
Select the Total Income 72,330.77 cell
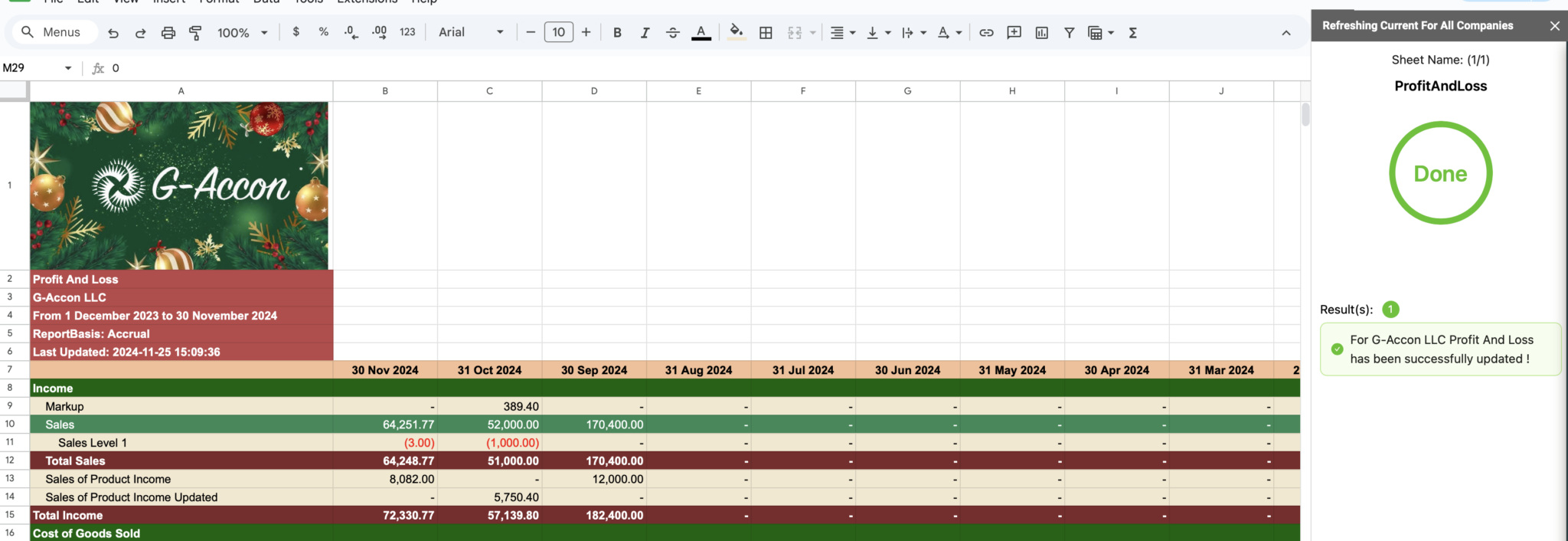click(x=385, y=516)
